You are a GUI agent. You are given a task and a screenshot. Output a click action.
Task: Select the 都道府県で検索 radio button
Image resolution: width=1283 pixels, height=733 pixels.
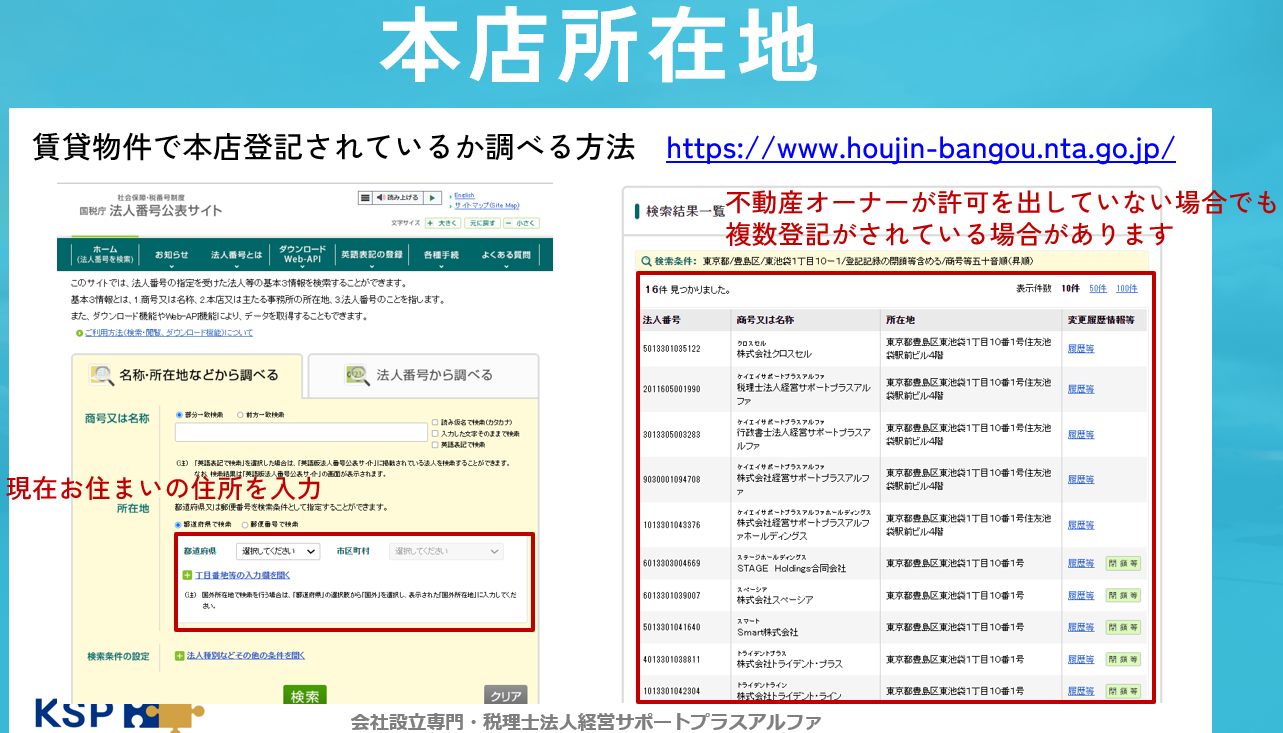coord(179,524)
